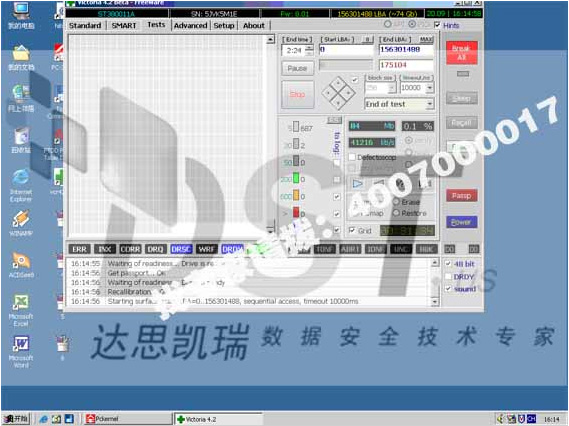Click the MAX button above End LBA
The image size is (569, 426).
426,39
